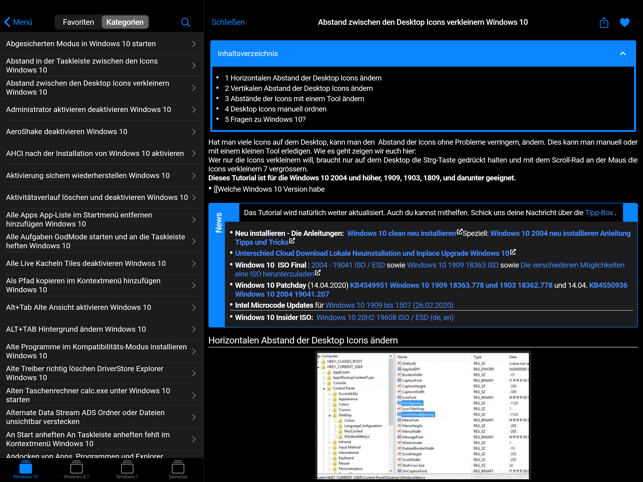Select ALT+TAB Hintergrund ändern Windows 10
Screen dimensions: 643x482
pos(102,329)
